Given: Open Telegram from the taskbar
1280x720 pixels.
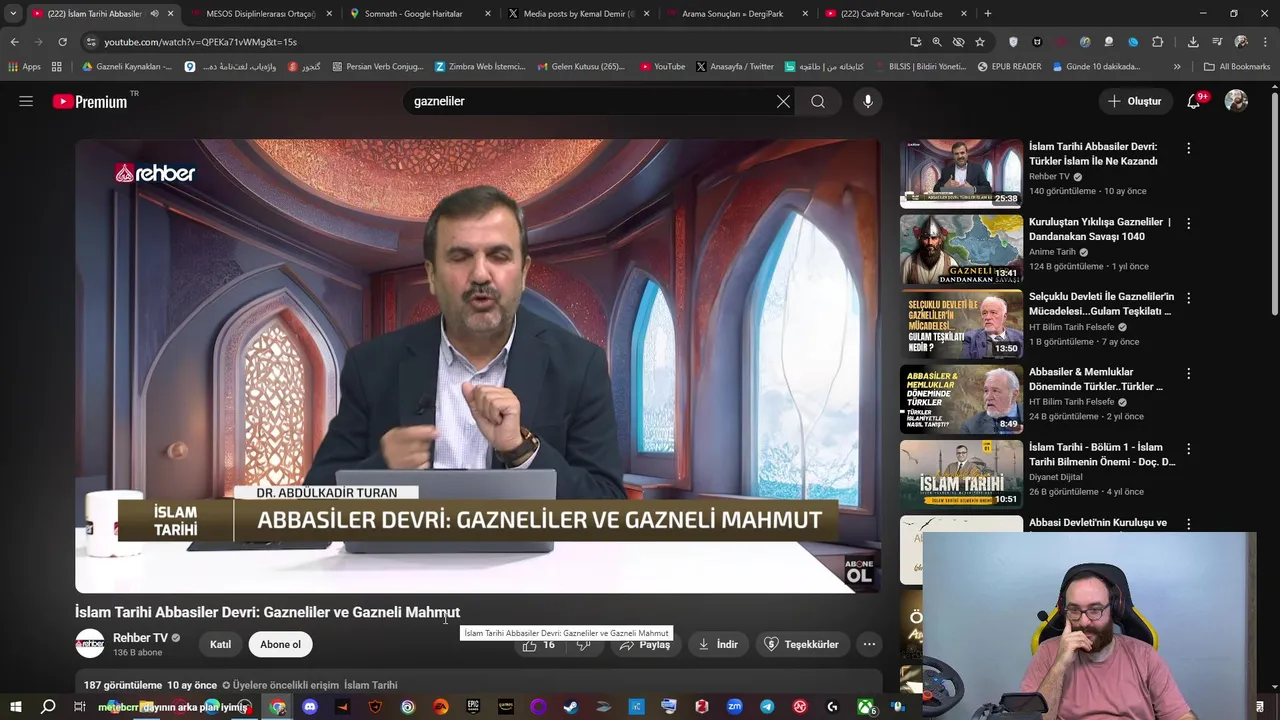Looking at the screenshot, I should click(767, 707).
